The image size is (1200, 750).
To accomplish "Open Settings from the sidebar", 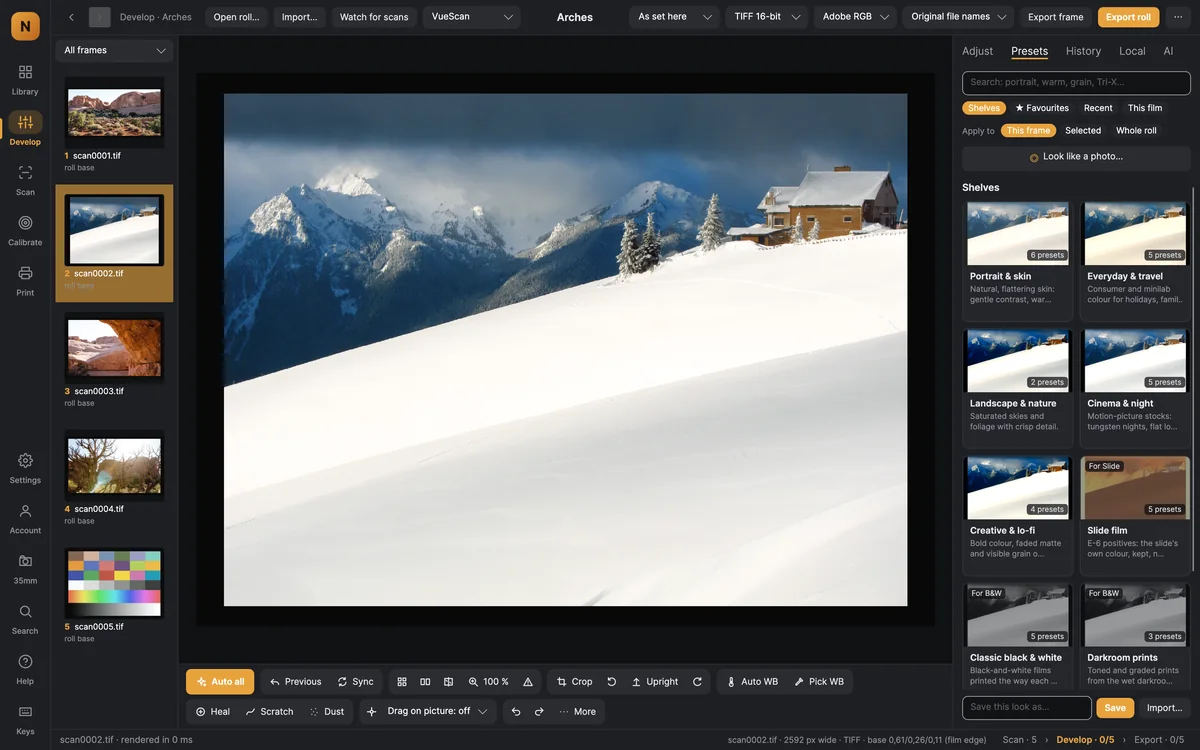I will 25,468.
